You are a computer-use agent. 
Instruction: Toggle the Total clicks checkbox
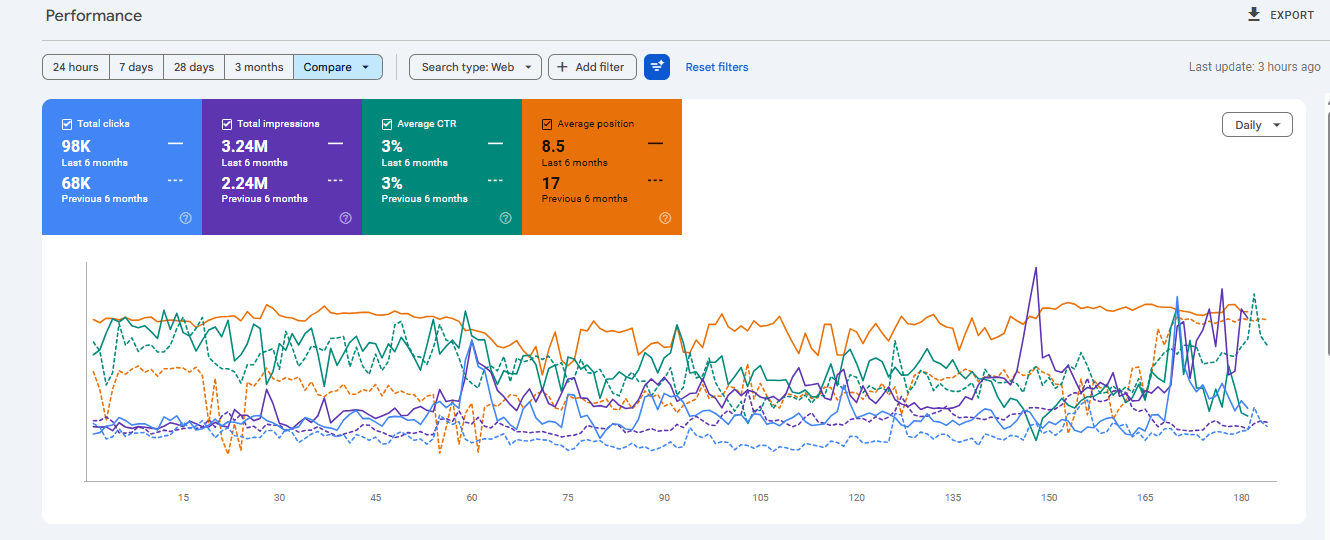coord(67,124)
